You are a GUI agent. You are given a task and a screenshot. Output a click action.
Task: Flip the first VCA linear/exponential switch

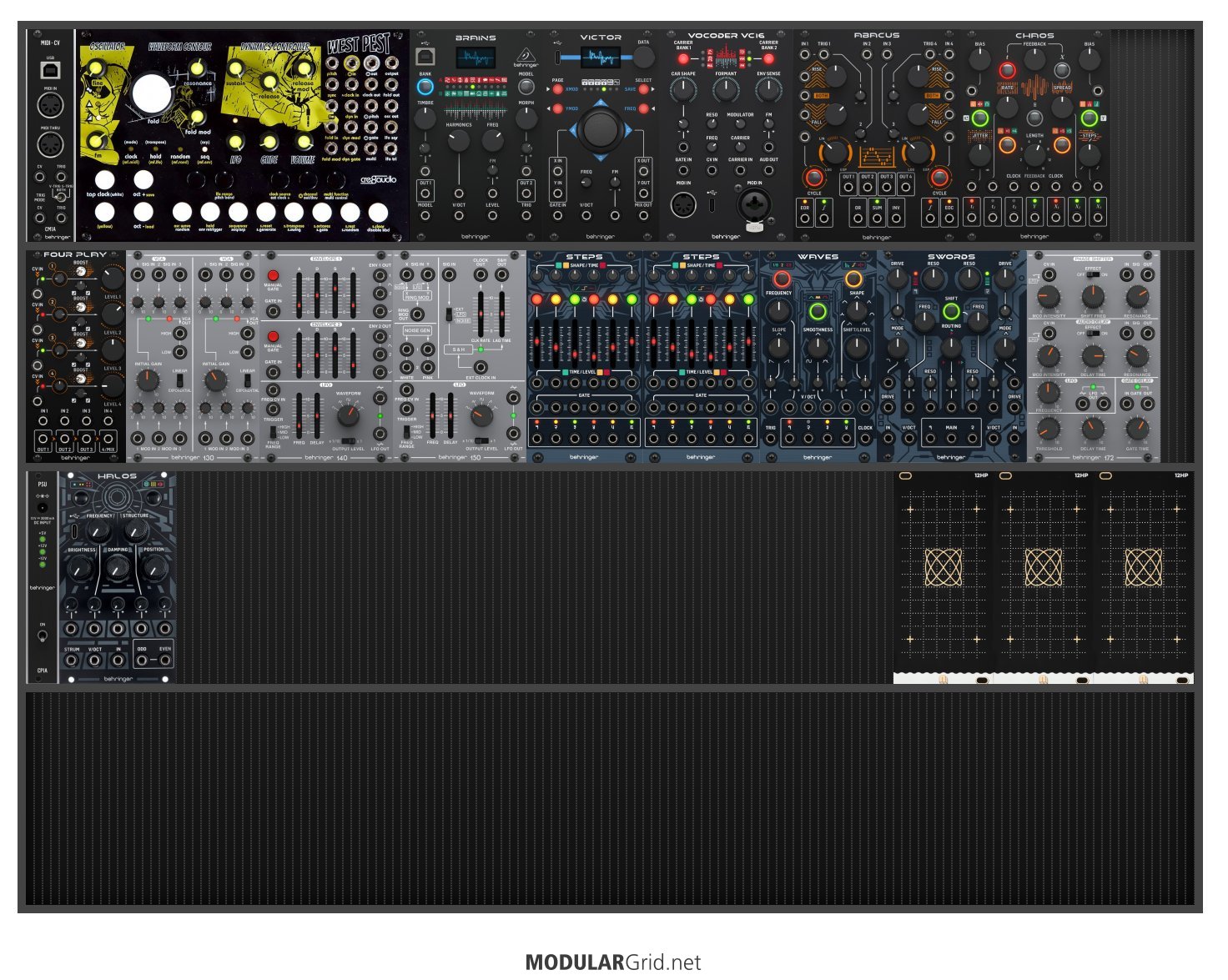point(180,381)
